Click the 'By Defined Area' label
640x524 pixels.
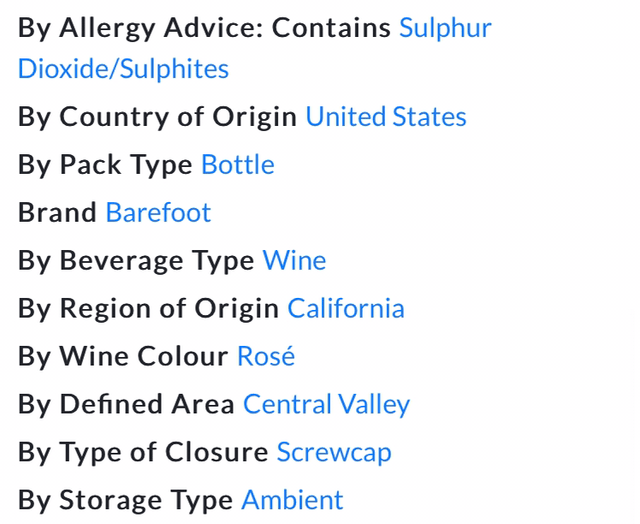pos(126,405)
